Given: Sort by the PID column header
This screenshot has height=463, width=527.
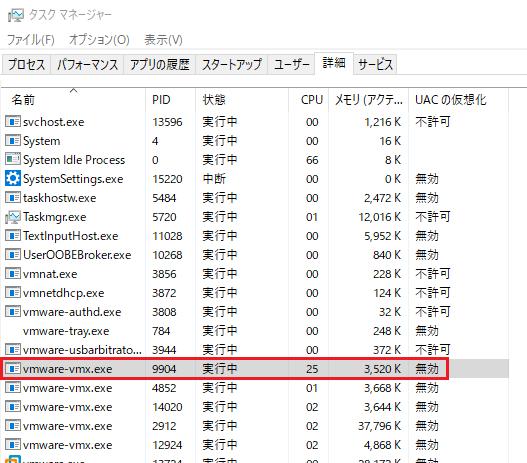Looking at the screenshot, I should pyautogui.click(x=170, y=100).
